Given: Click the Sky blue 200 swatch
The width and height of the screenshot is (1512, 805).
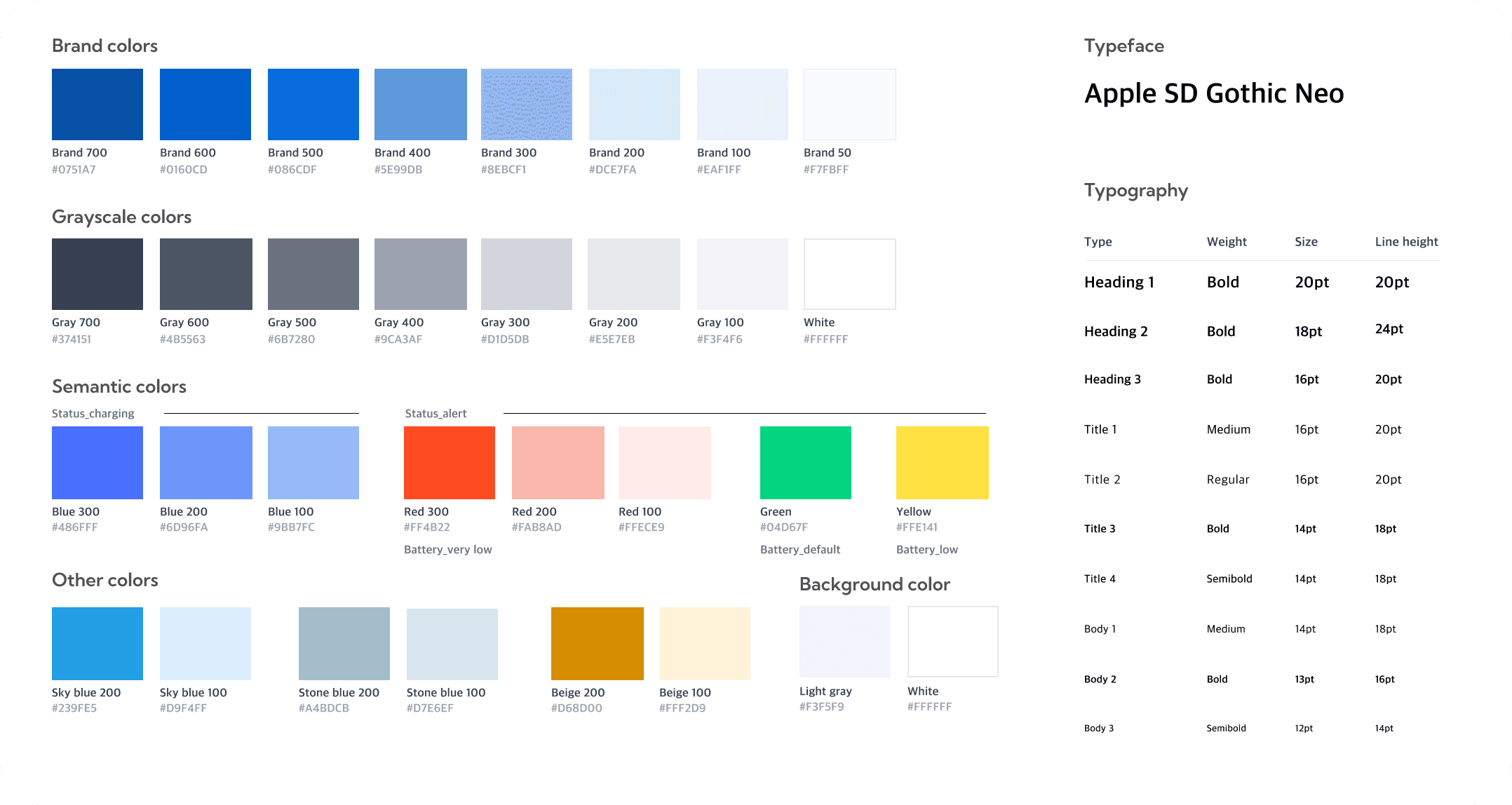Looking at the screenshot, I should pos(97,644).
